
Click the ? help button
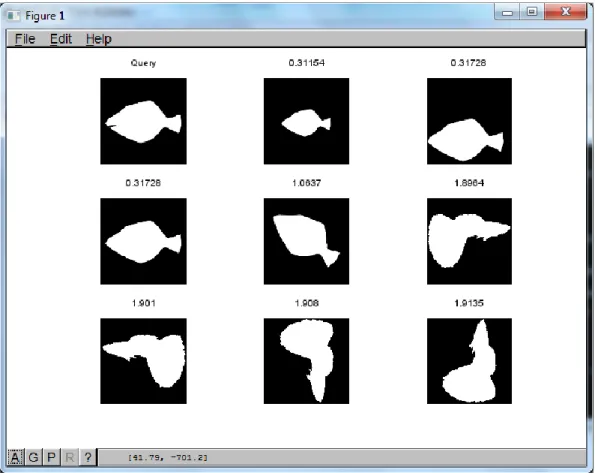tap(88, 457)
